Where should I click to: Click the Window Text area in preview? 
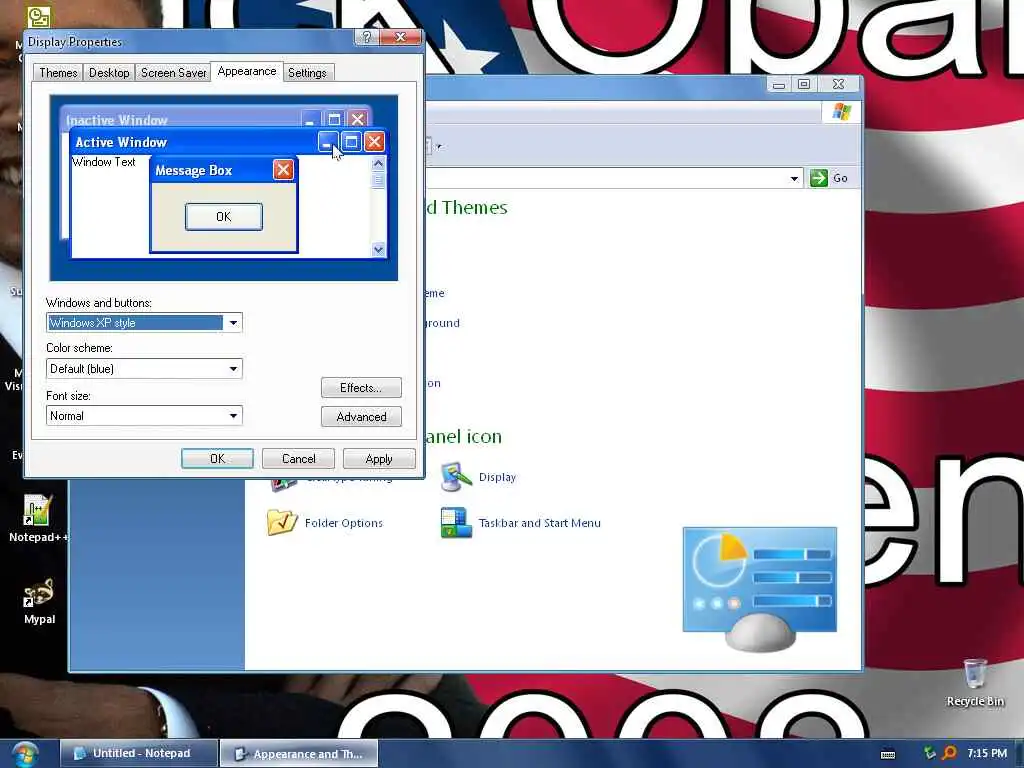pos(104,162)
